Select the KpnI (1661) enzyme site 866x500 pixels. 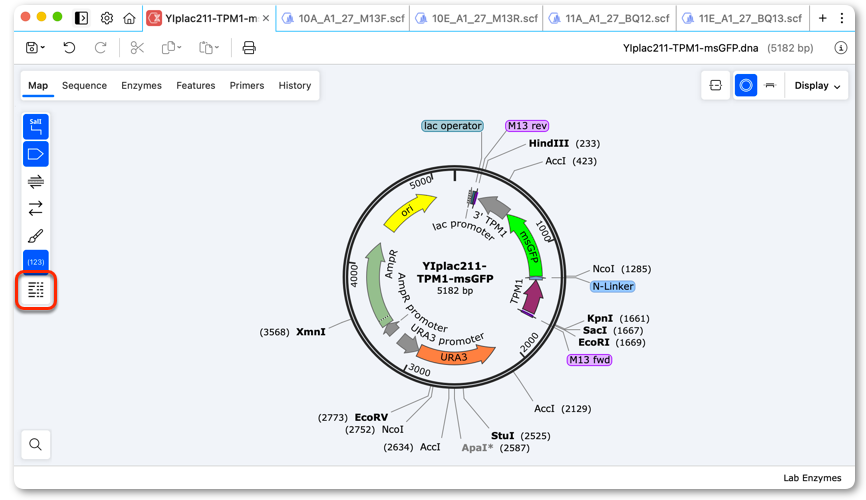(x=617, y=319)
